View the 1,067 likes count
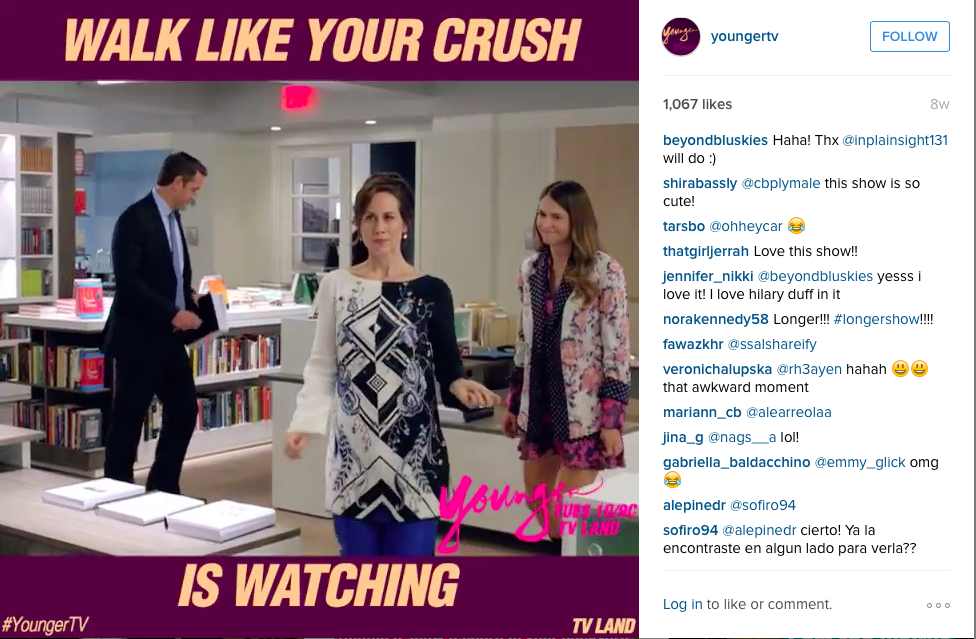976x639 pixels. (697, 104)
